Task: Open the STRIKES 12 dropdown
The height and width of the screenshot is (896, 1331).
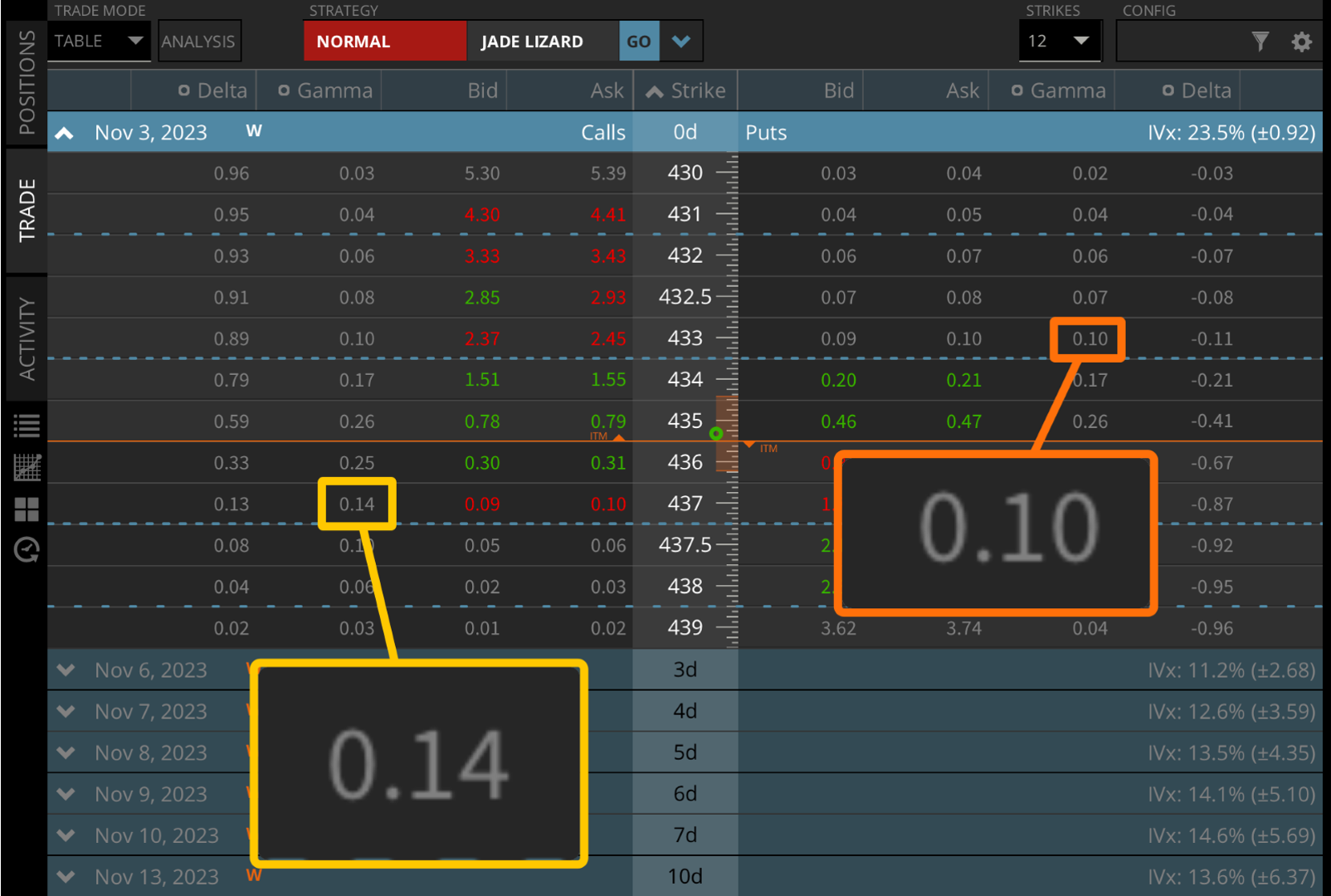Action: (1060, 40)
